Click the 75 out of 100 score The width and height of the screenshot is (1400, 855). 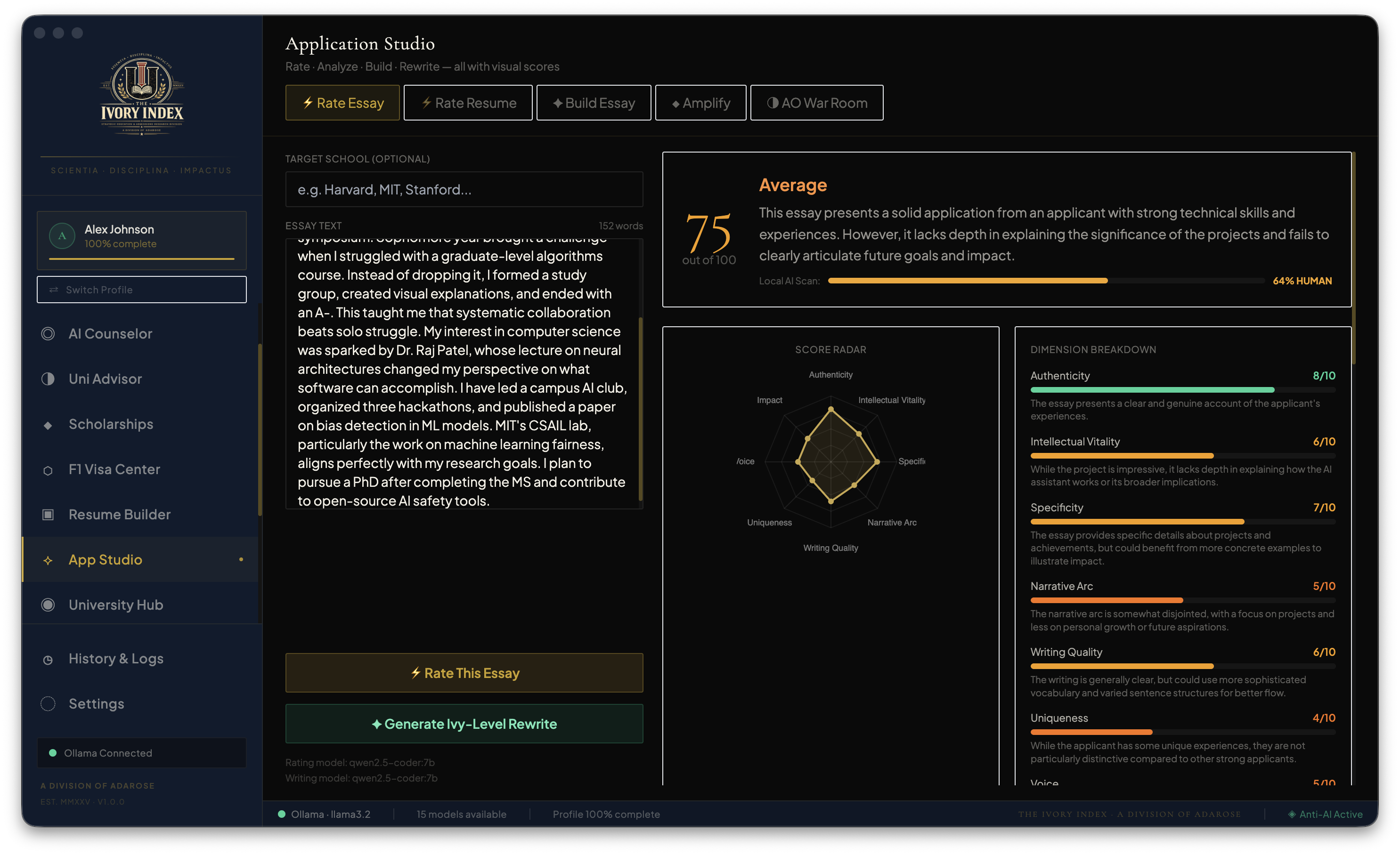click(708, 238)
